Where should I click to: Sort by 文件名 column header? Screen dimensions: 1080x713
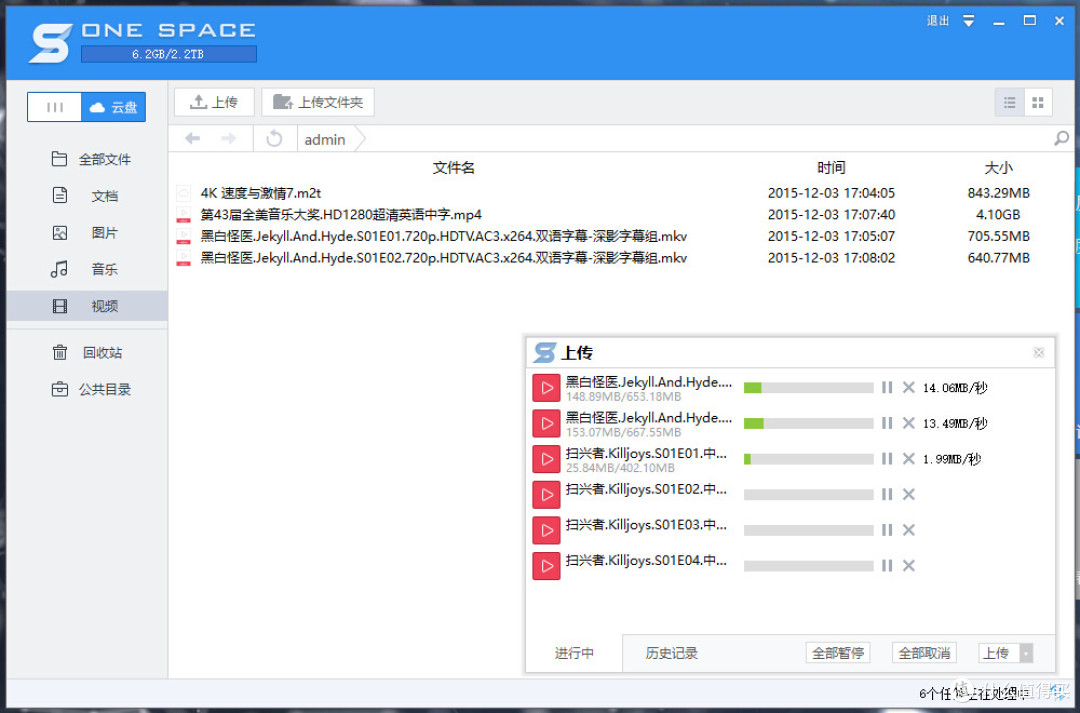454,167
